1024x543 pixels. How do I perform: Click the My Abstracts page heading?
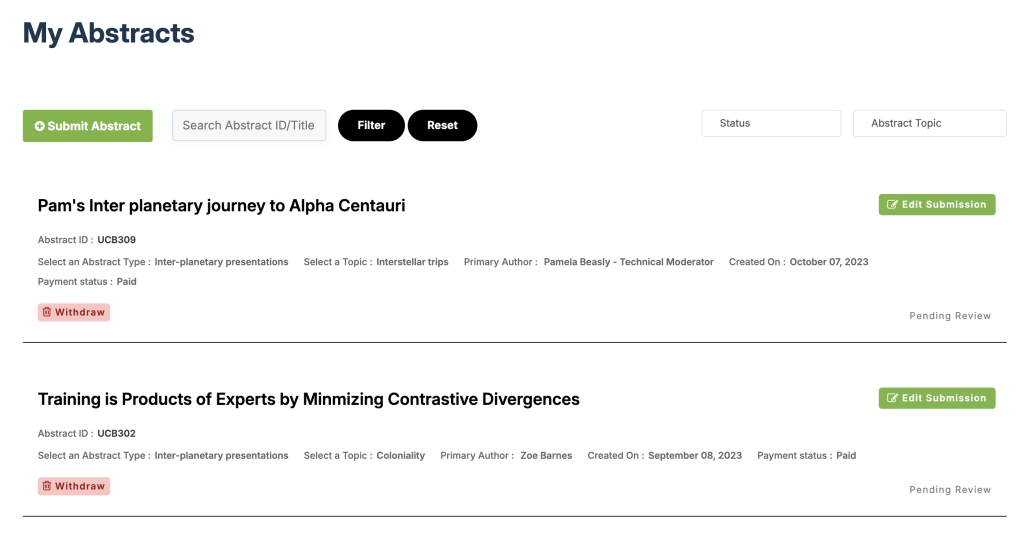108,33
